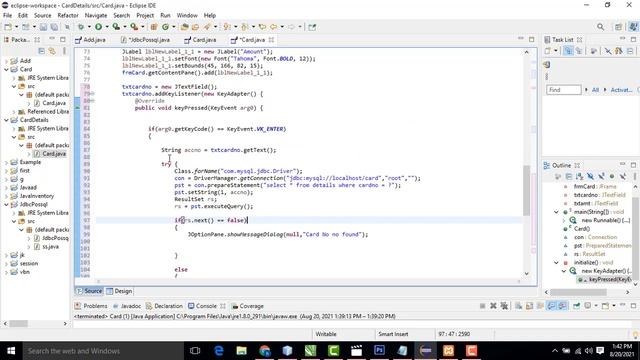640x360 pixels.
Task: Toggle Categorized view in Task List toolbar
Action: (x=568, y=51)
